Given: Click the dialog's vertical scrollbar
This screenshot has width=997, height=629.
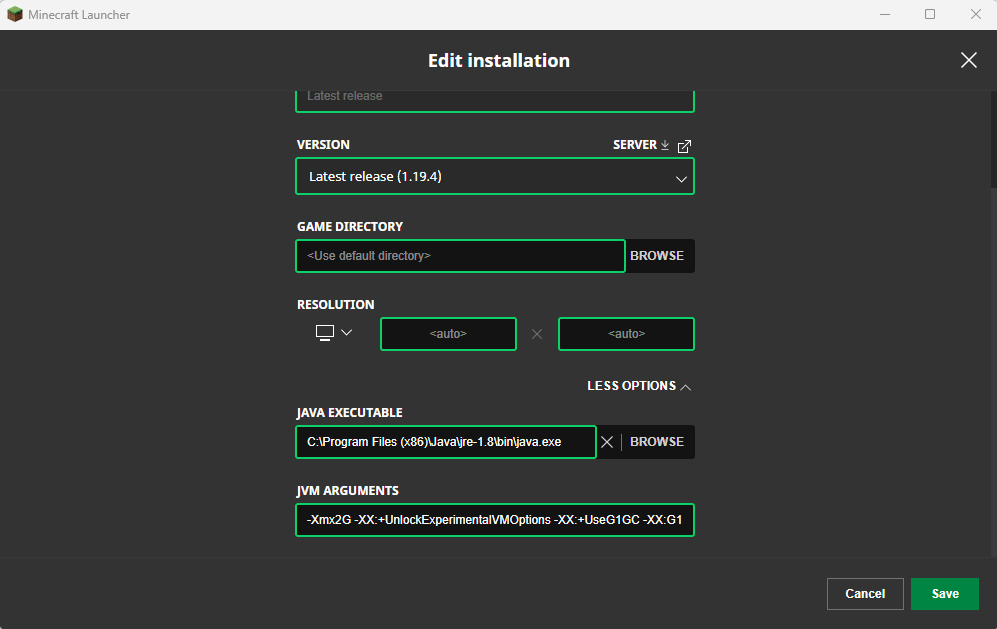Looking at the screenshot, I should tap(993, 139).
